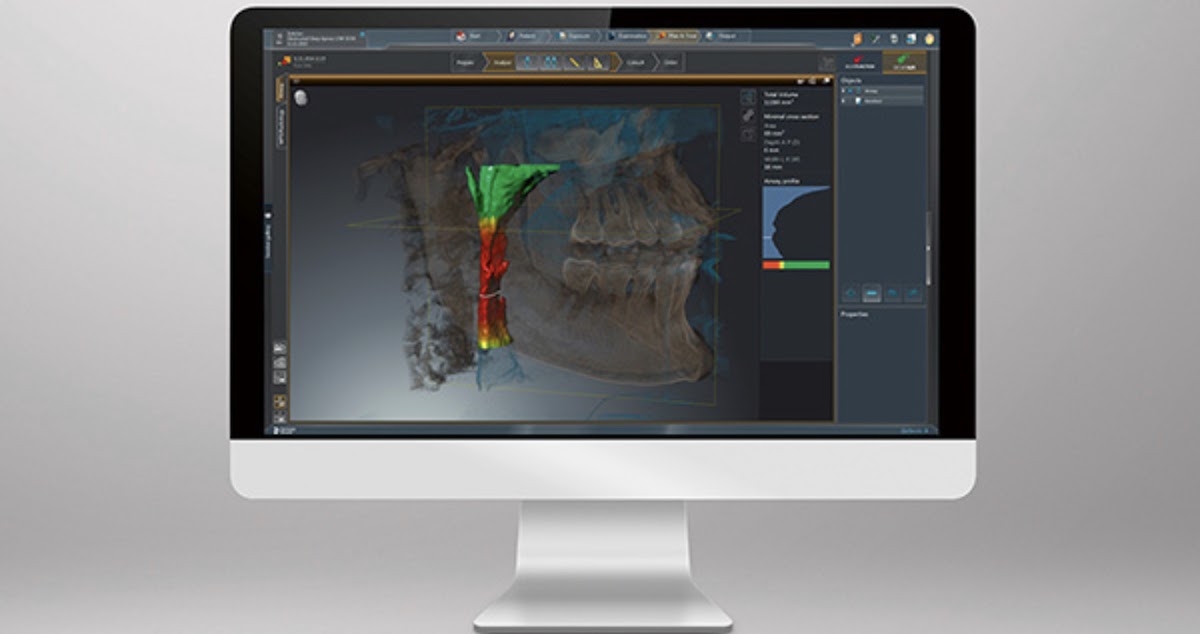This screenshot has width=1200, height=634.
Task: Select the top vertical tab on left edge
Action: [281, 92]
